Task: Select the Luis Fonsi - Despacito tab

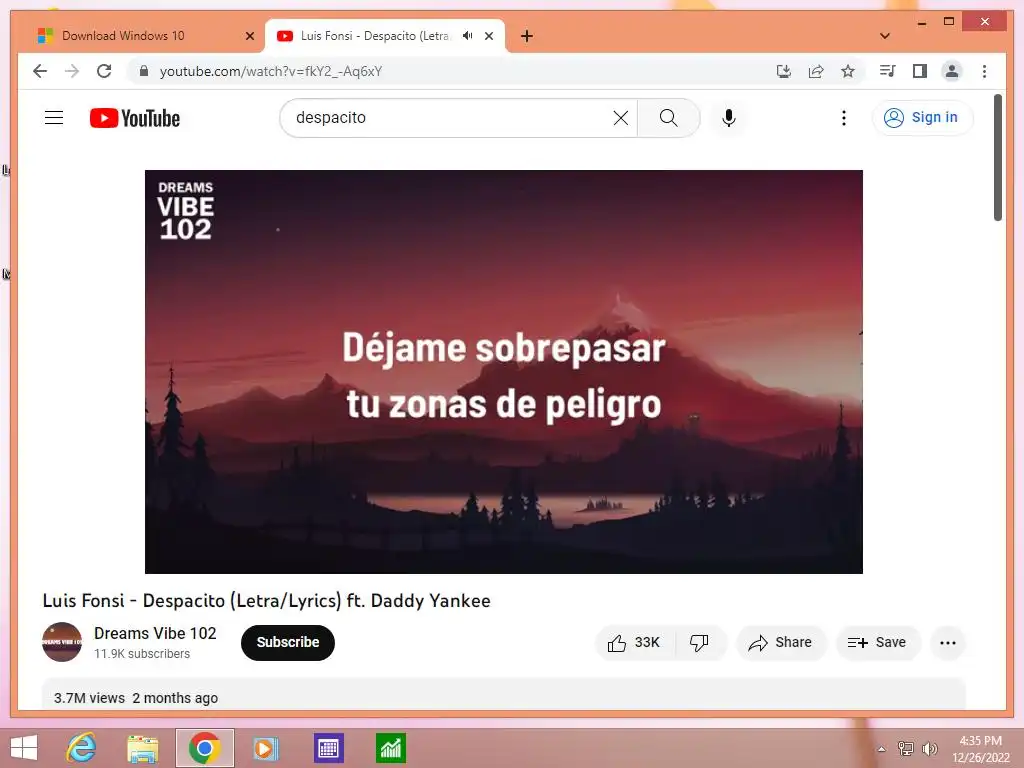Action: 374,36
